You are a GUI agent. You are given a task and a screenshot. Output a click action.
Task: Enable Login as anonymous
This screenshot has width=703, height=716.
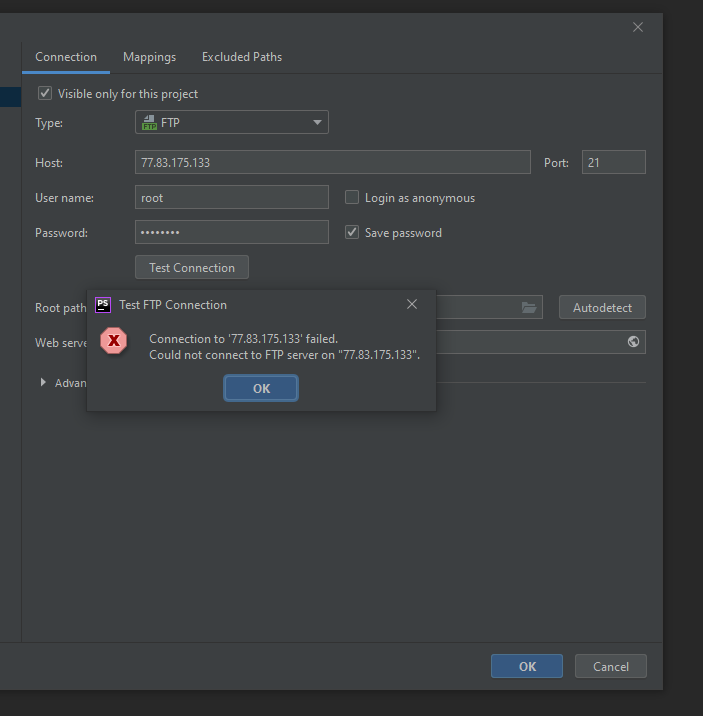(x=352, y=198)
